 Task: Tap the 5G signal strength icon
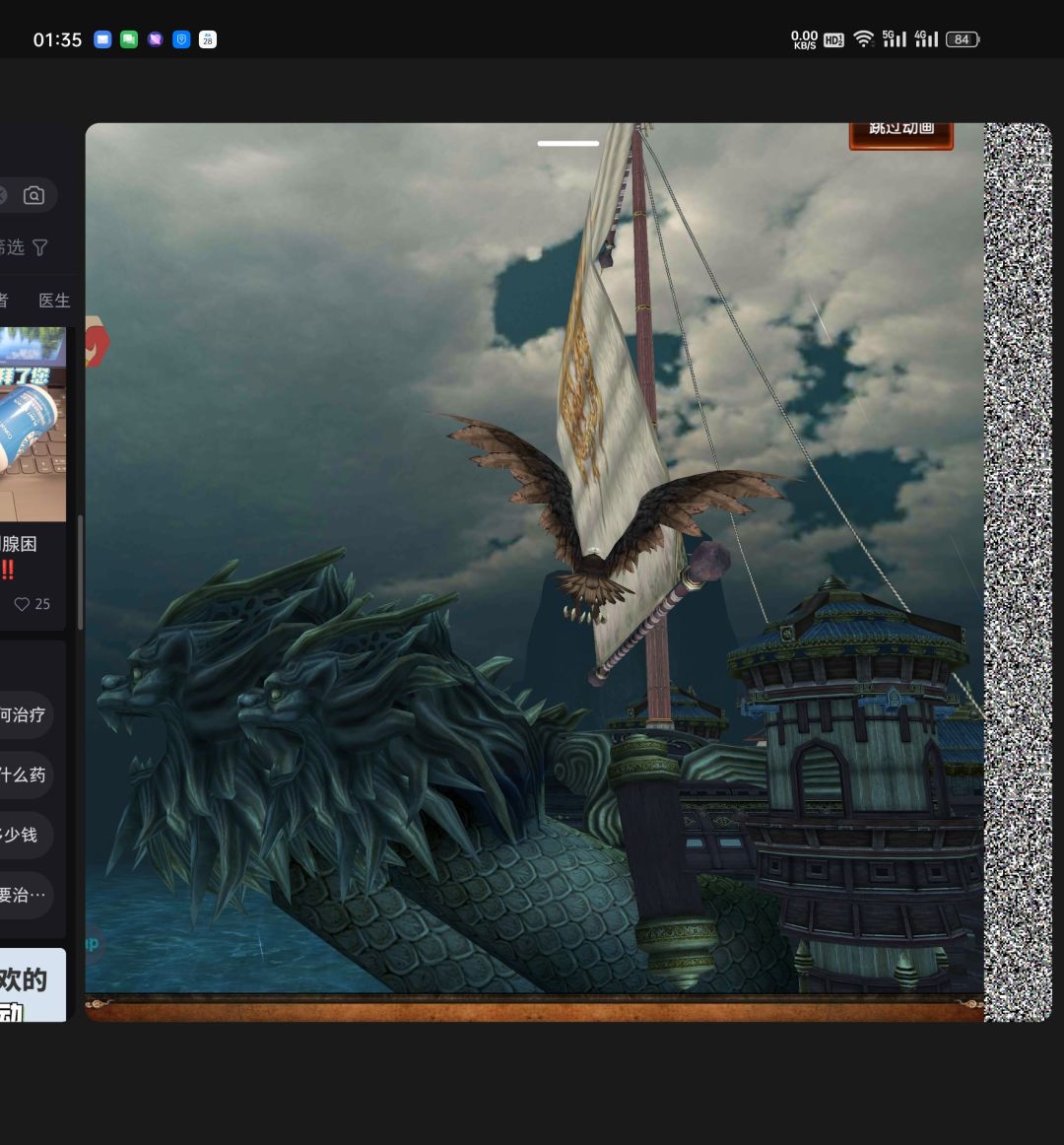(x=894, y=39)
